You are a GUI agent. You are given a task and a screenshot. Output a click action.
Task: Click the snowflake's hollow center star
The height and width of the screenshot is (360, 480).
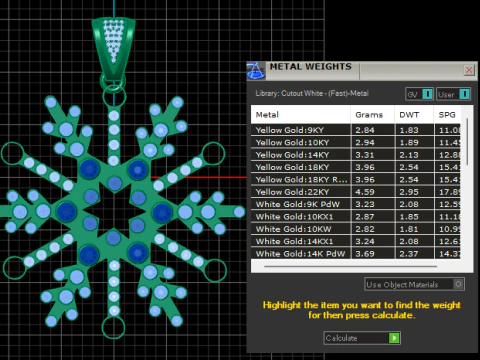tap(114, 210)
